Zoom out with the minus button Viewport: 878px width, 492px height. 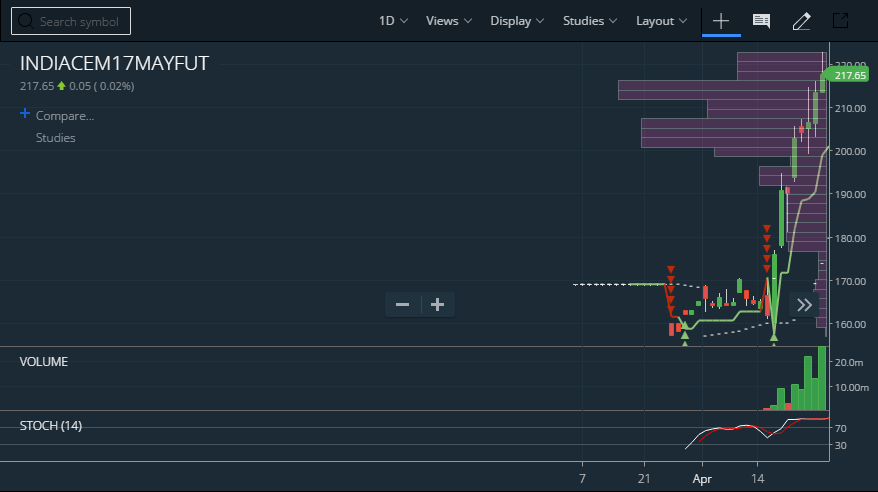pos(402,304)
